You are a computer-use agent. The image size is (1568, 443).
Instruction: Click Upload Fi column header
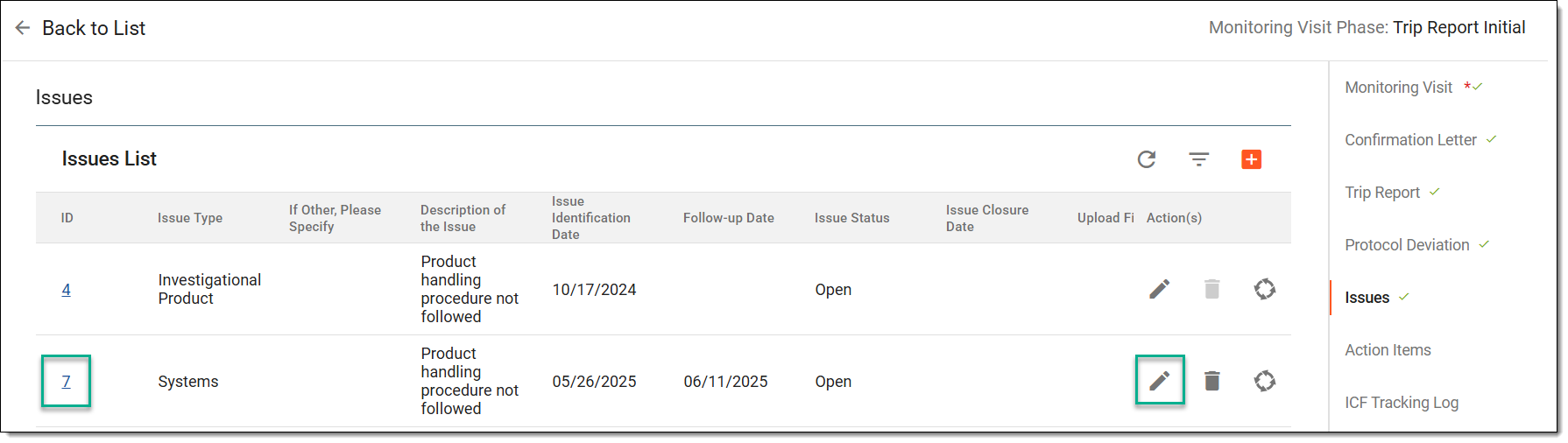pyautogui.click(x=1105, y=218)
